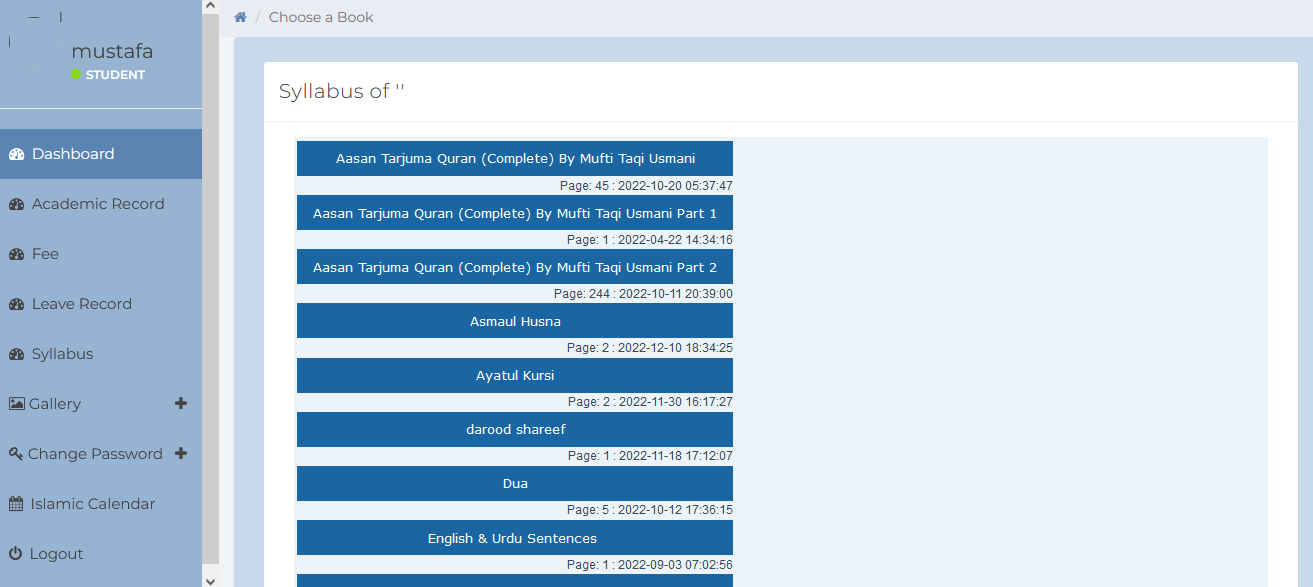Screen dimensions: 1313x587
Task: Click the Syllabus of heading
Action: (342, 91)
